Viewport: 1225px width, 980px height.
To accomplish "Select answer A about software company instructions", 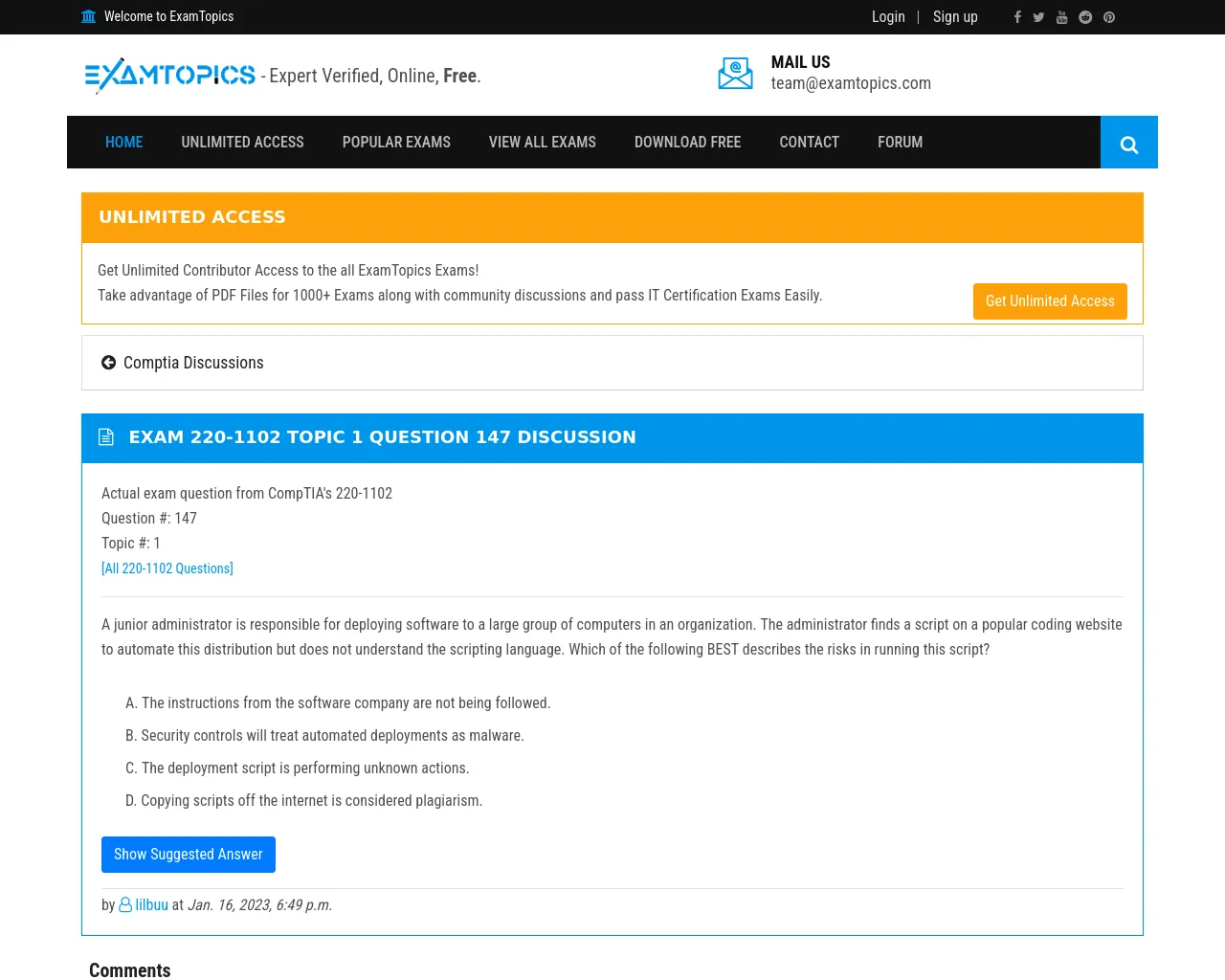I will point(338,703).
